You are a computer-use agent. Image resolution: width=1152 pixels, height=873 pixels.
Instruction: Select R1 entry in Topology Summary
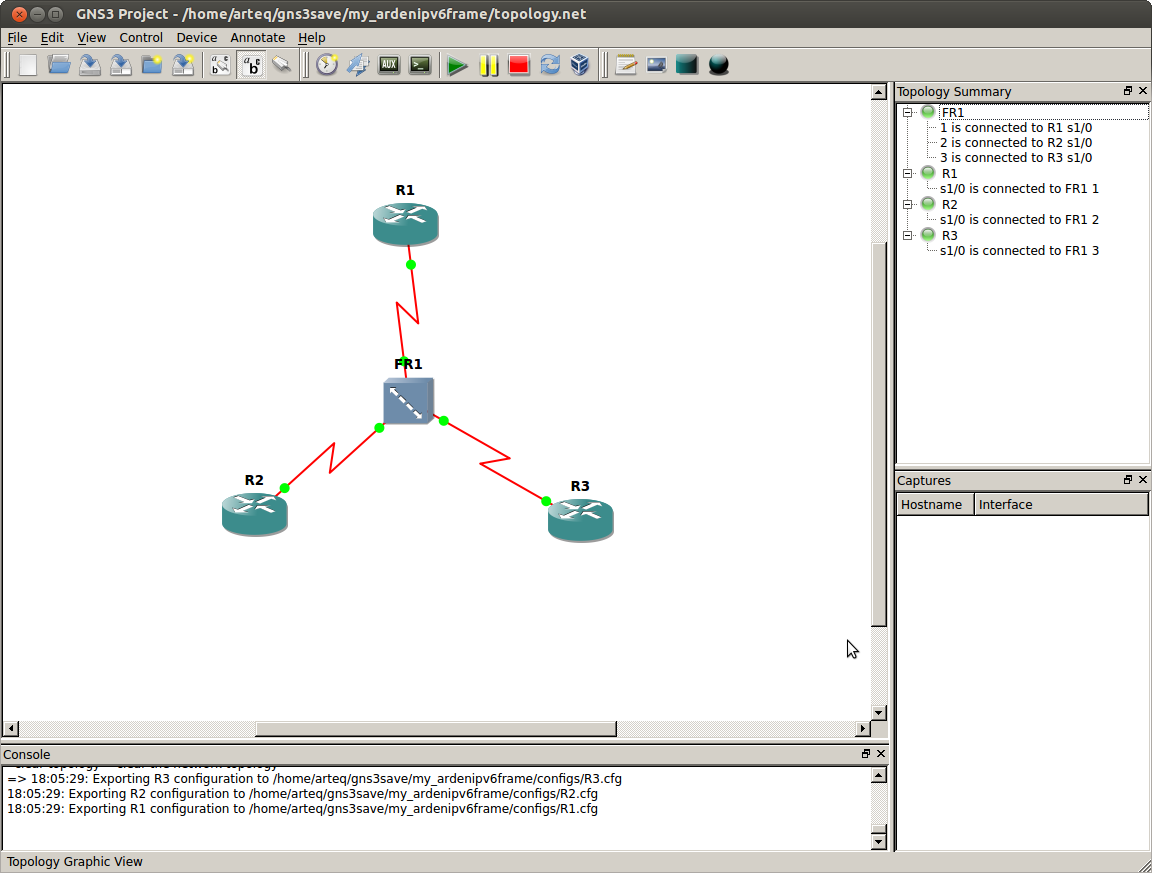pyautogui.click(x=949, y=173)
